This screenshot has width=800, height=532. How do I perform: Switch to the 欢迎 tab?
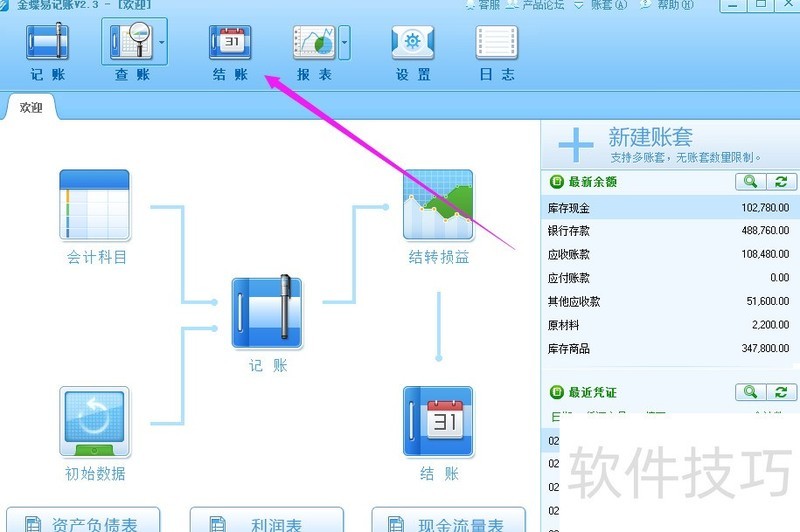pyautogui.click(x=31, y=108)
